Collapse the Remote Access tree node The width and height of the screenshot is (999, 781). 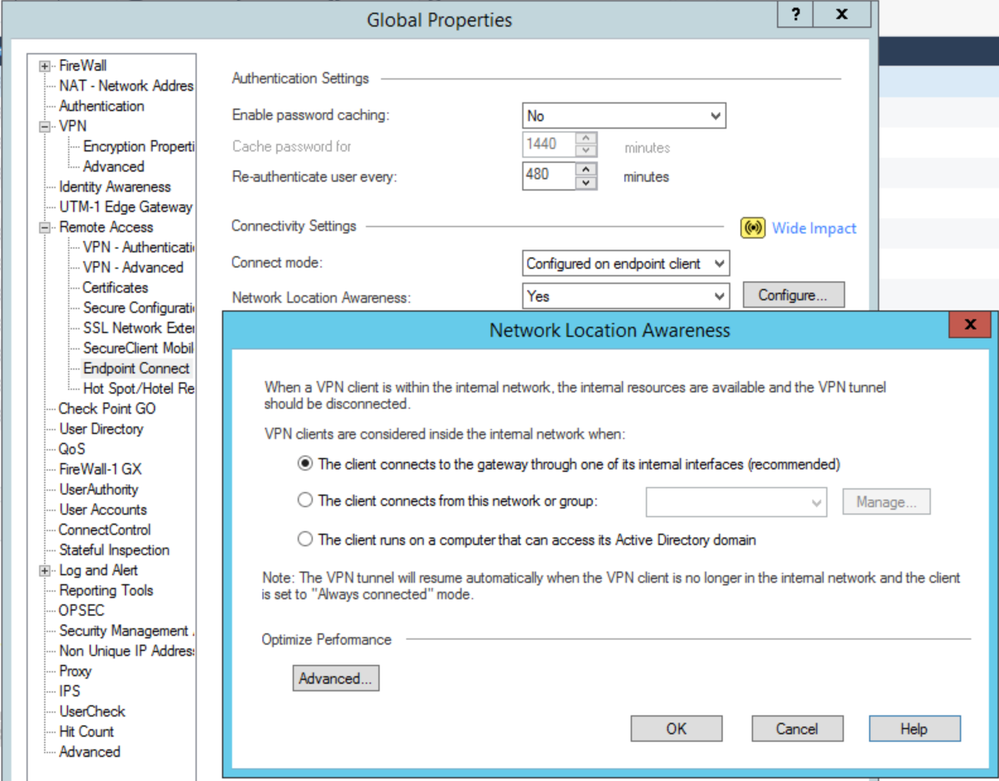coord(45,227)
